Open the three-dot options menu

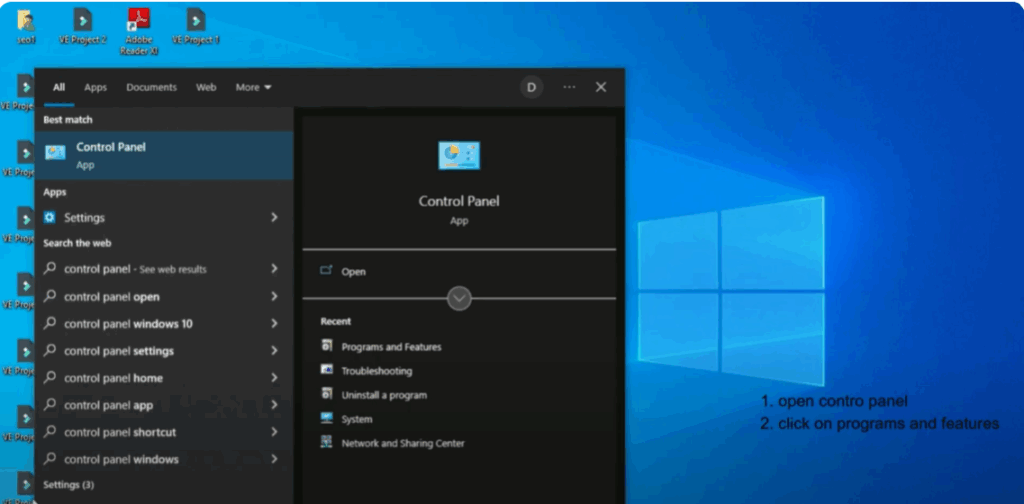[569, 87]
